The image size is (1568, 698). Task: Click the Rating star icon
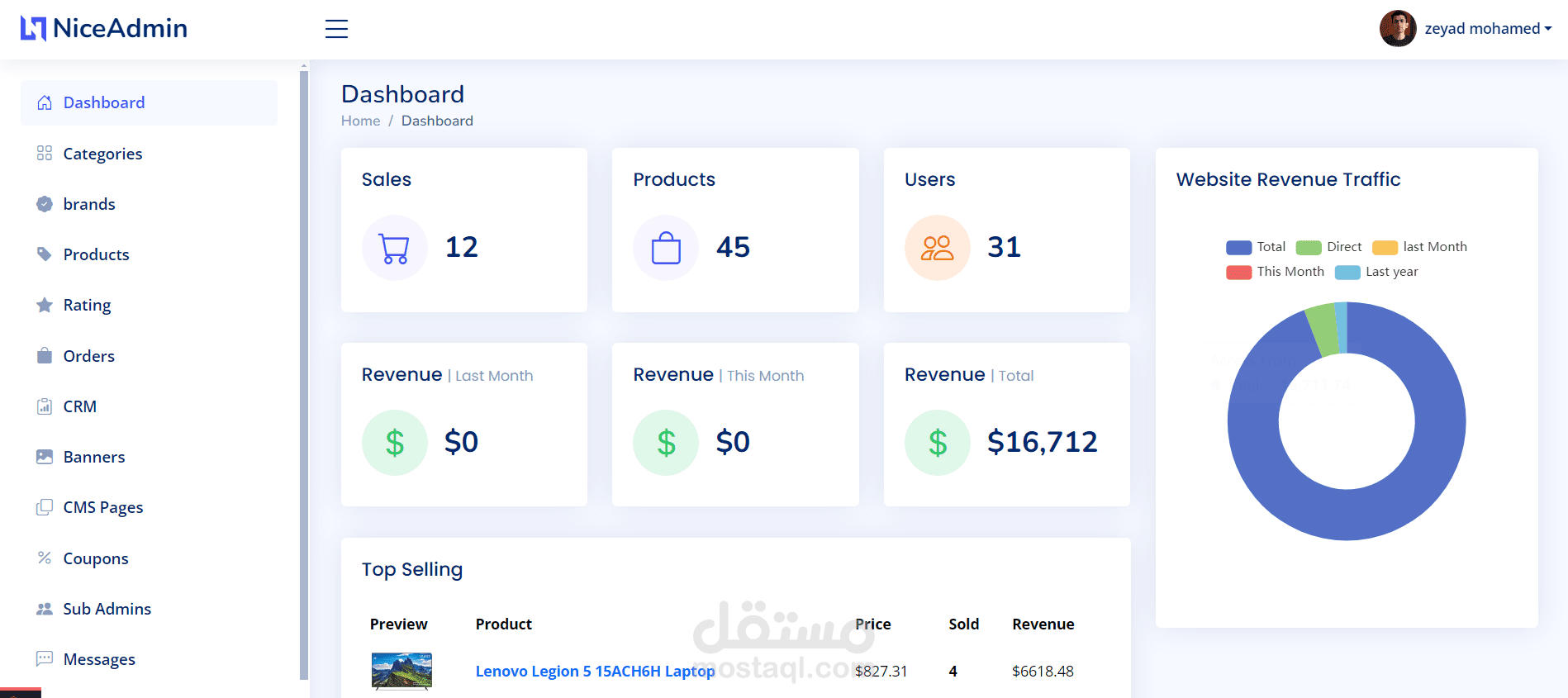(x=45, y=305)
